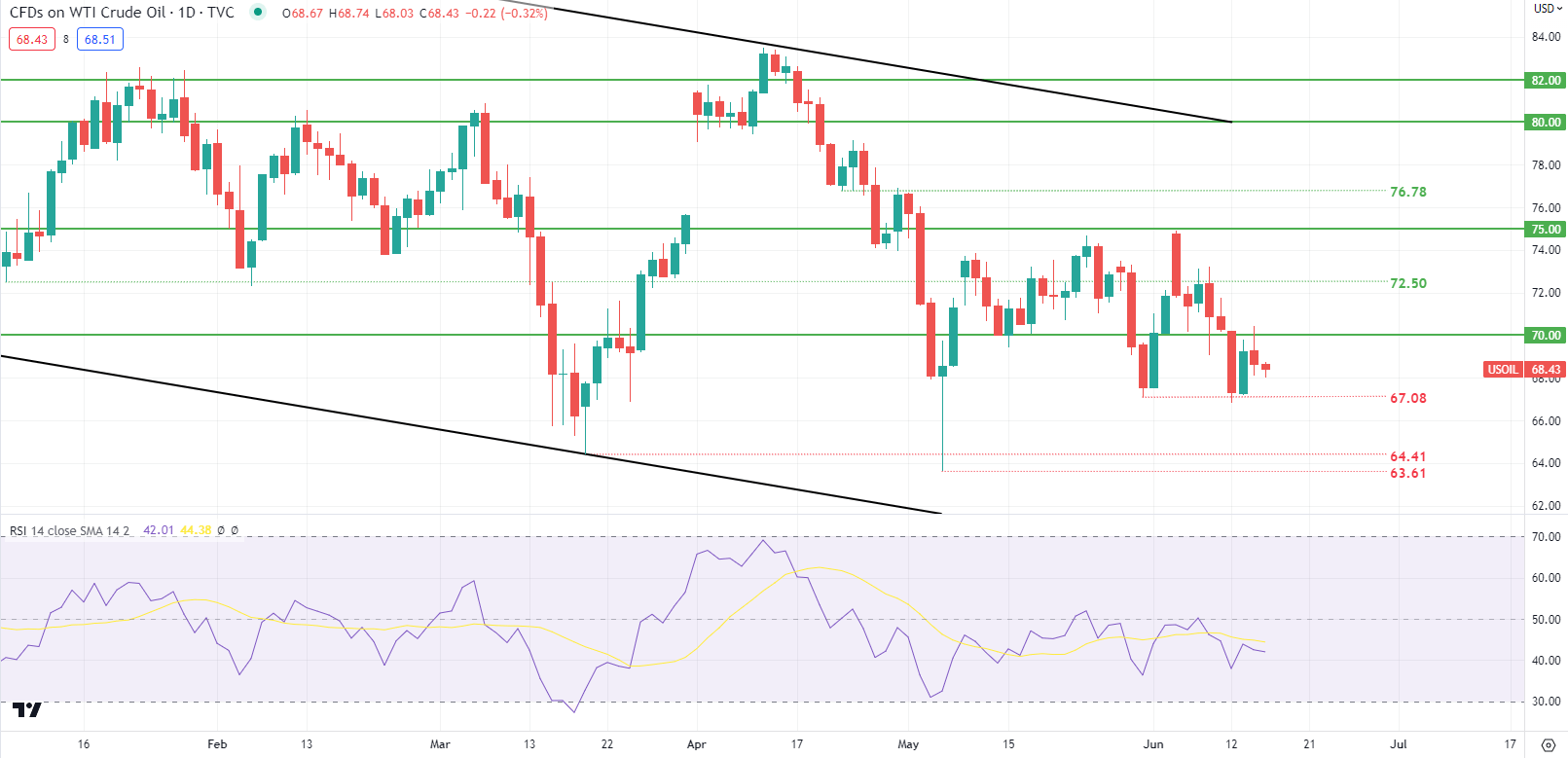
Task: Click the May label on time axis
Action: [908, 744]
